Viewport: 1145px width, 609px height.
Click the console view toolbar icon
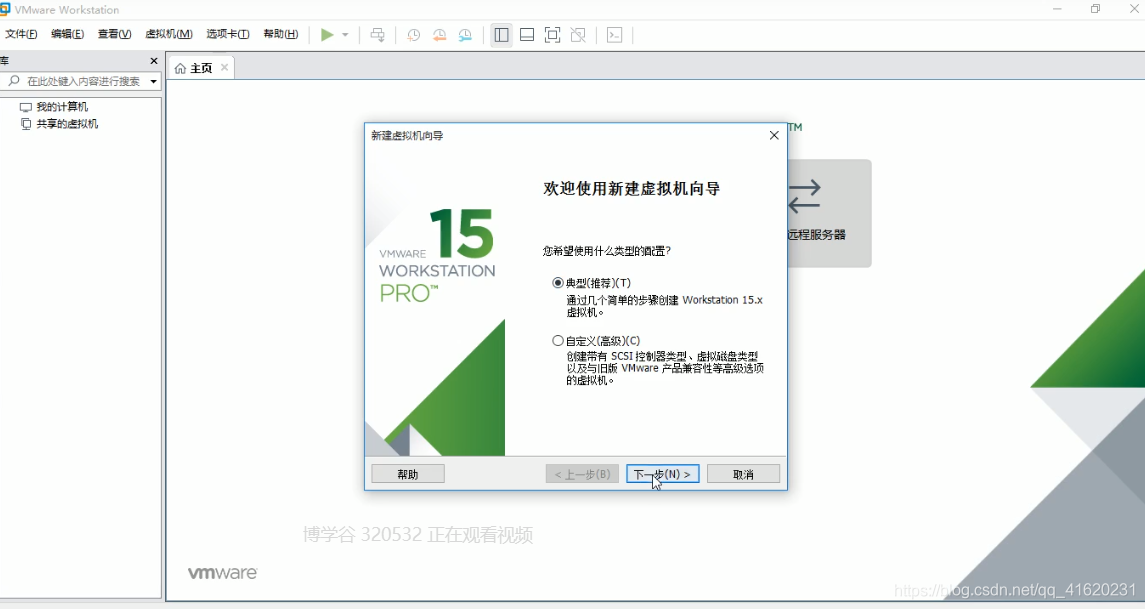tap(615, 35)
